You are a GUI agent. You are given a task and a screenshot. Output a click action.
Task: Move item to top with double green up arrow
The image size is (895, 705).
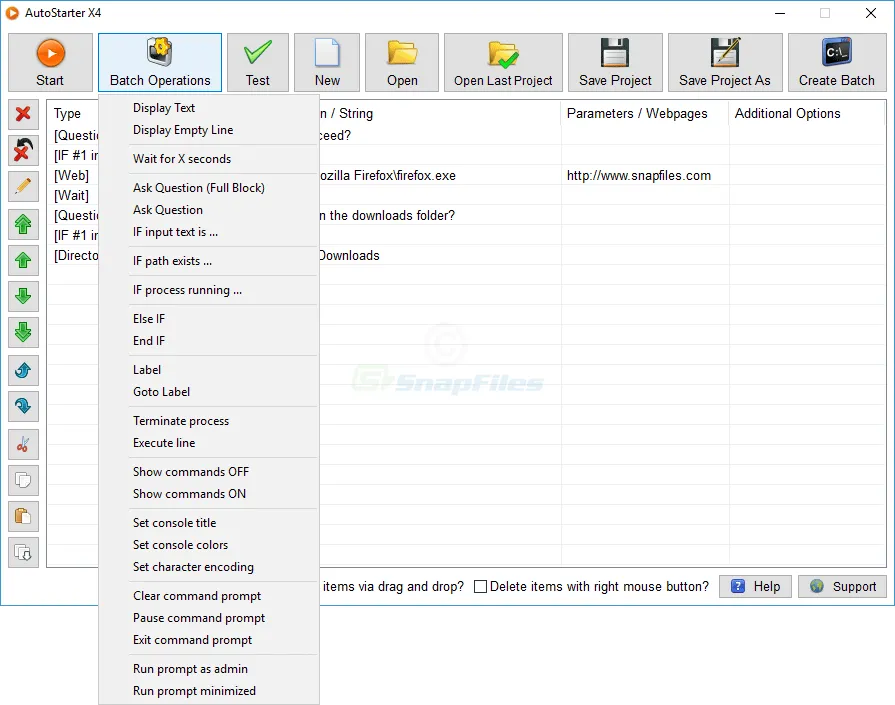[x=23, y=224]
